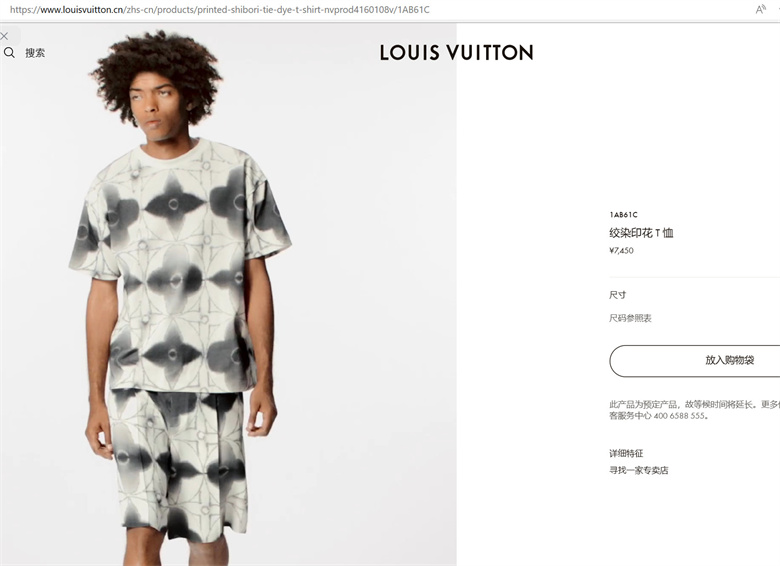Go home via the Louis Vuitton logo
Viewport: 780px width, 566px height.
[456, 53]
